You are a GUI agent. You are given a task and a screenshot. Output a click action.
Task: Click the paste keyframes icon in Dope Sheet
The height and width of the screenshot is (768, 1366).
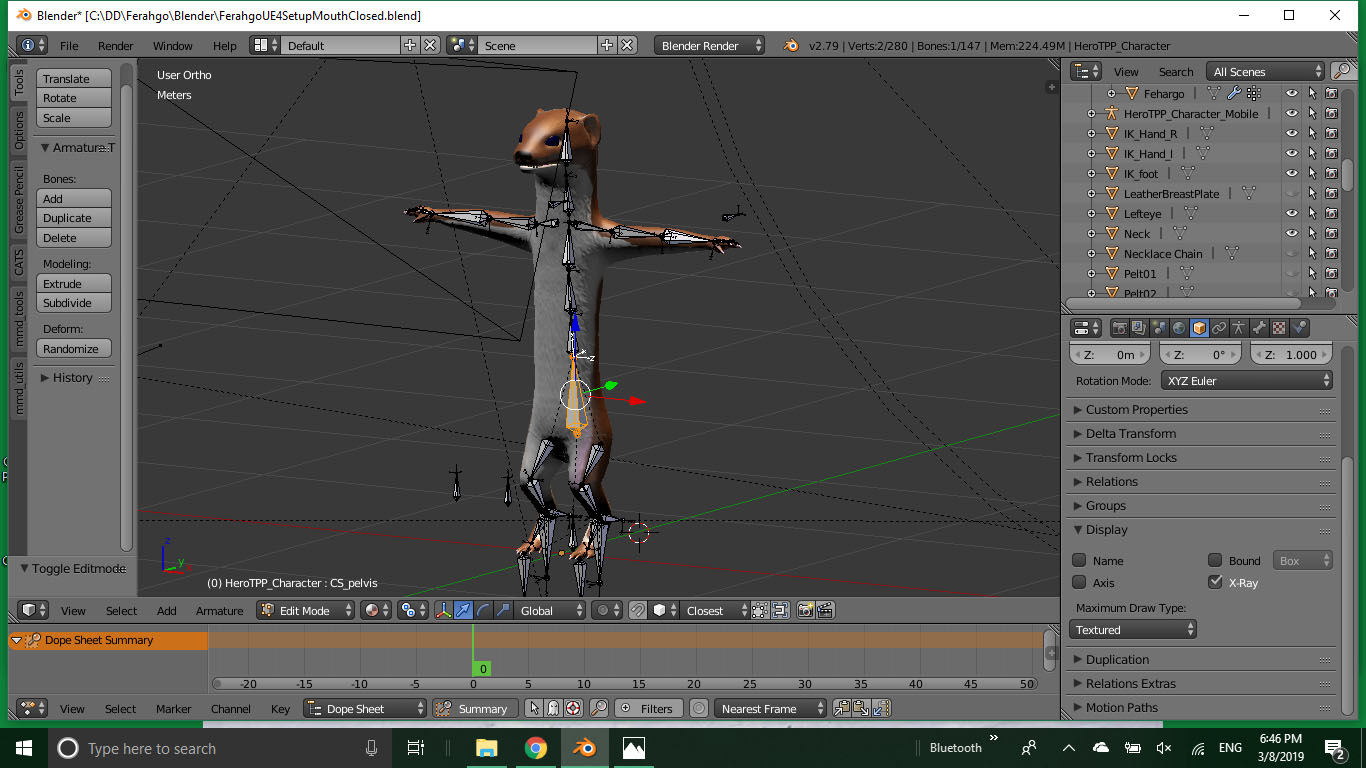(x=861, y=708)
